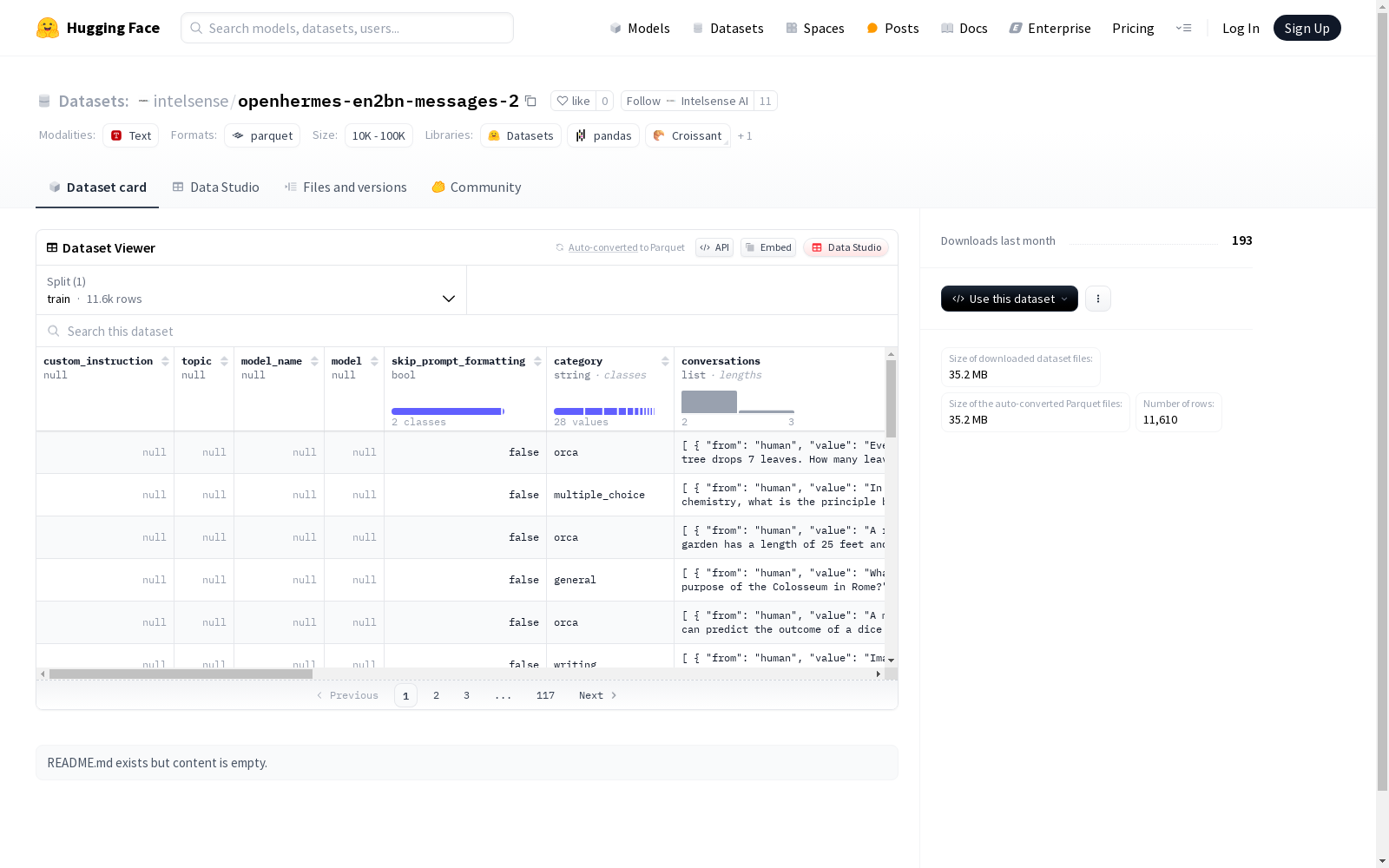The width and height of the screenshot is (1389, 868).
Task: Select the Datasets library tag
Action: 521,135
